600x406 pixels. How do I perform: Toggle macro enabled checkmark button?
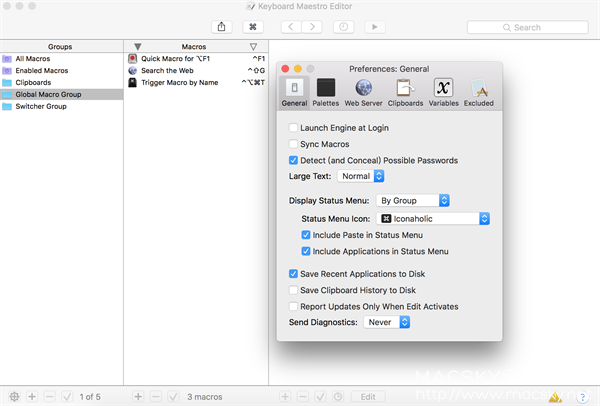coord(173,396)
